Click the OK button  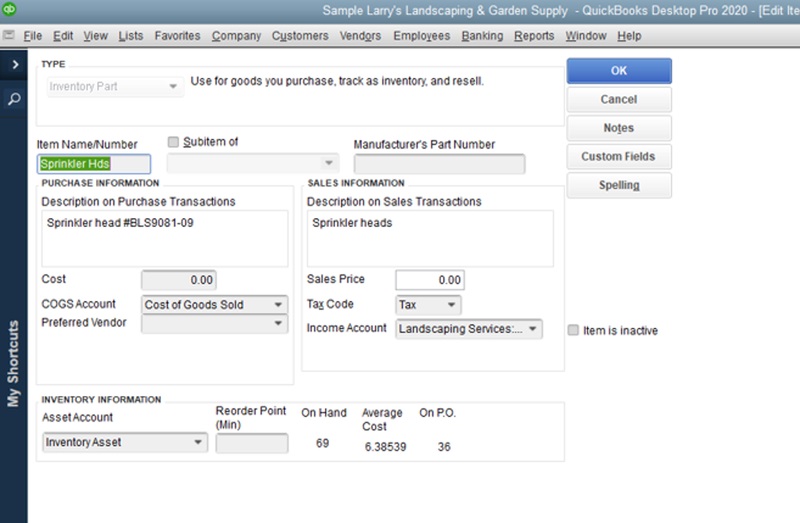point(619,71)
